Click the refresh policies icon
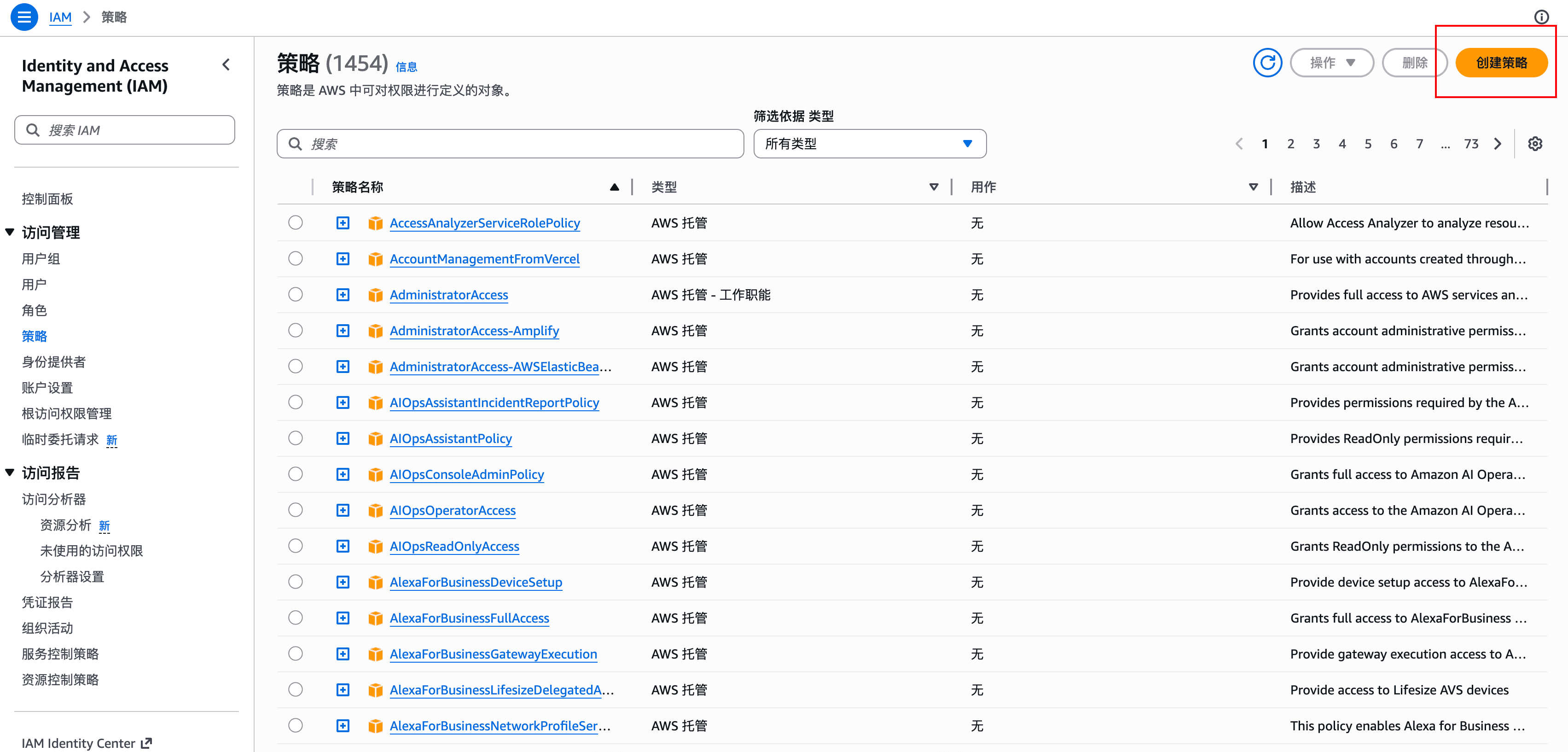This screenshot has width=1568, height=752. point(1267,63)
